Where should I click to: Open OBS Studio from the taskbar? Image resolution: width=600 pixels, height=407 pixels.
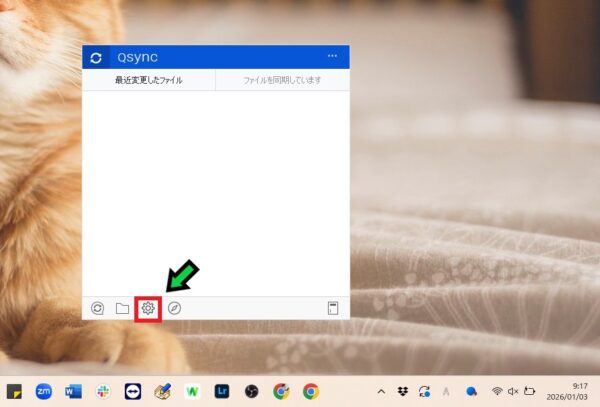point(251,391)
